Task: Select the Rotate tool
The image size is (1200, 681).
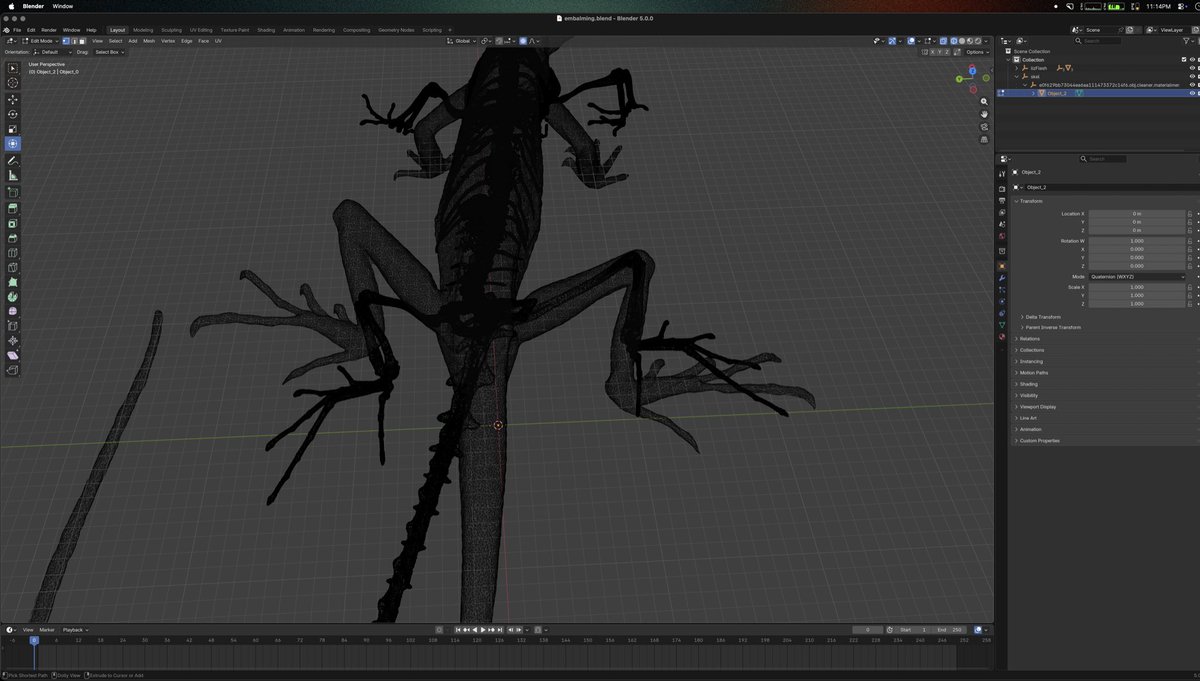Action: pos(13,114)
